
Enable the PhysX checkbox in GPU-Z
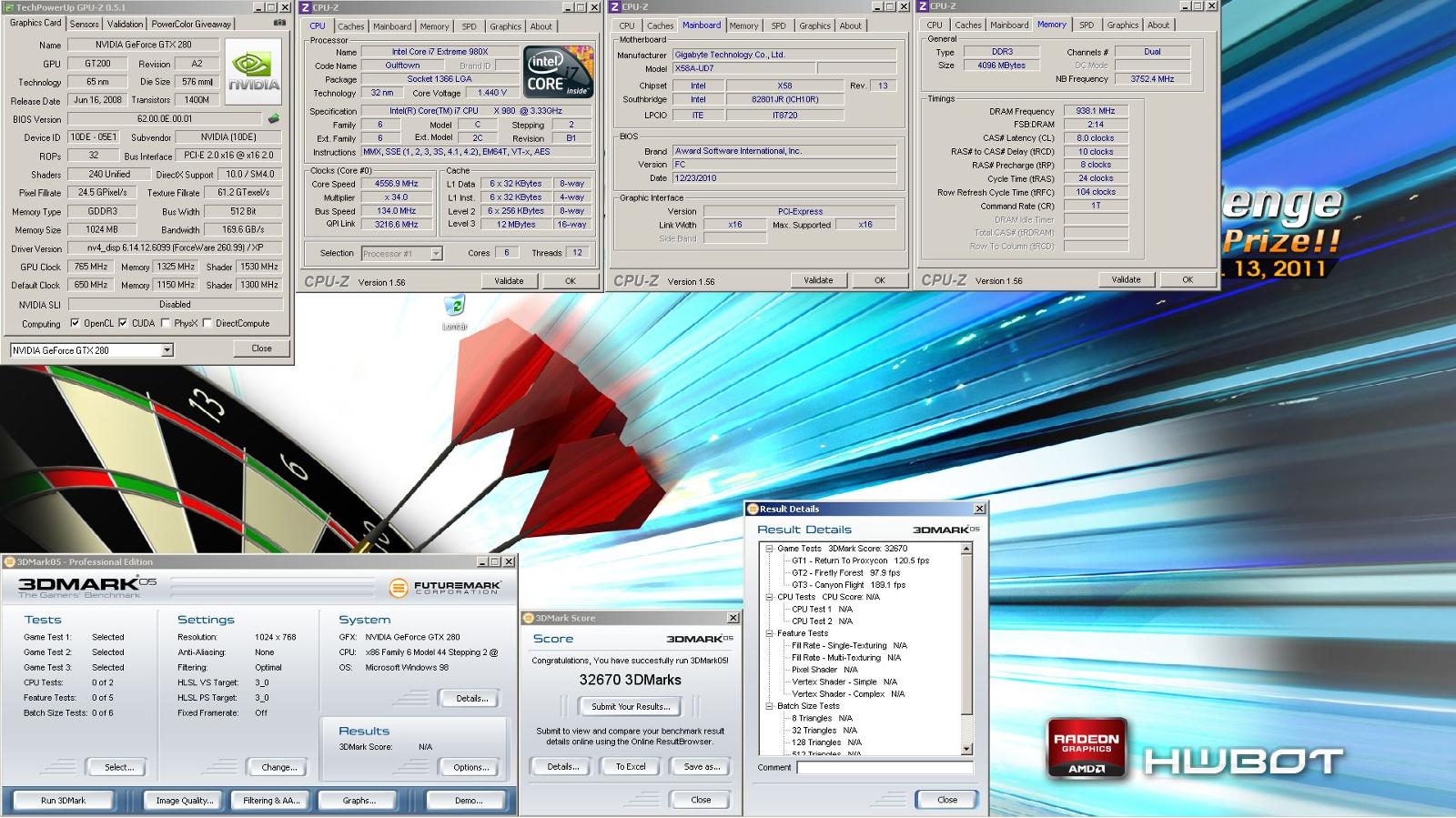pos(165,323)
